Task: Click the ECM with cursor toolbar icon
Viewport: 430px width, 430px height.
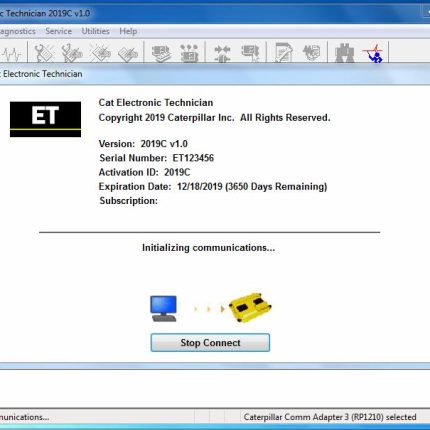Action: pyautogui.click(x=250, y=53)
